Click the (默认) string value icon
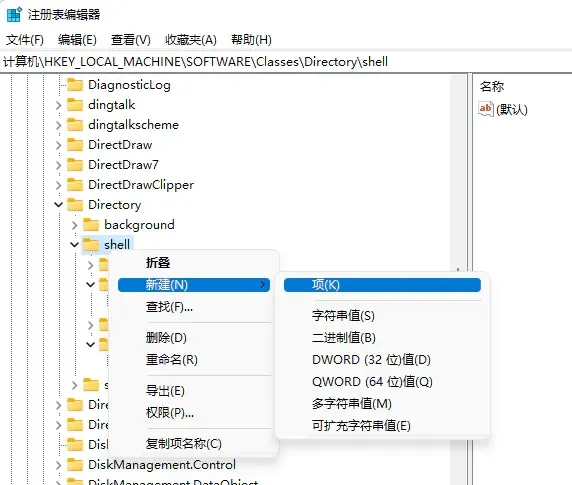 click(486, 109)
